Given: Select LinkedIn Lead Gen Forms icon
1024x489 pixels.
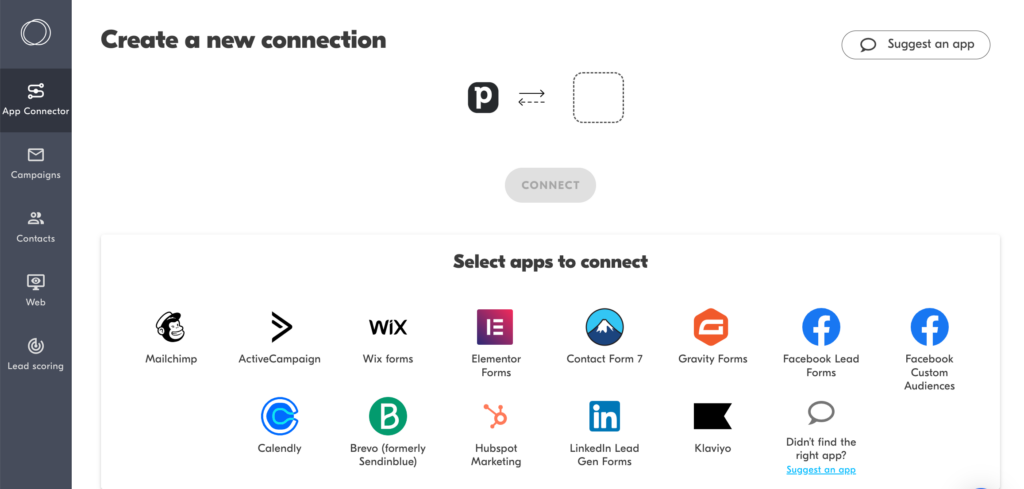Looking at the screenshot, I should click(x=604, y=415).
